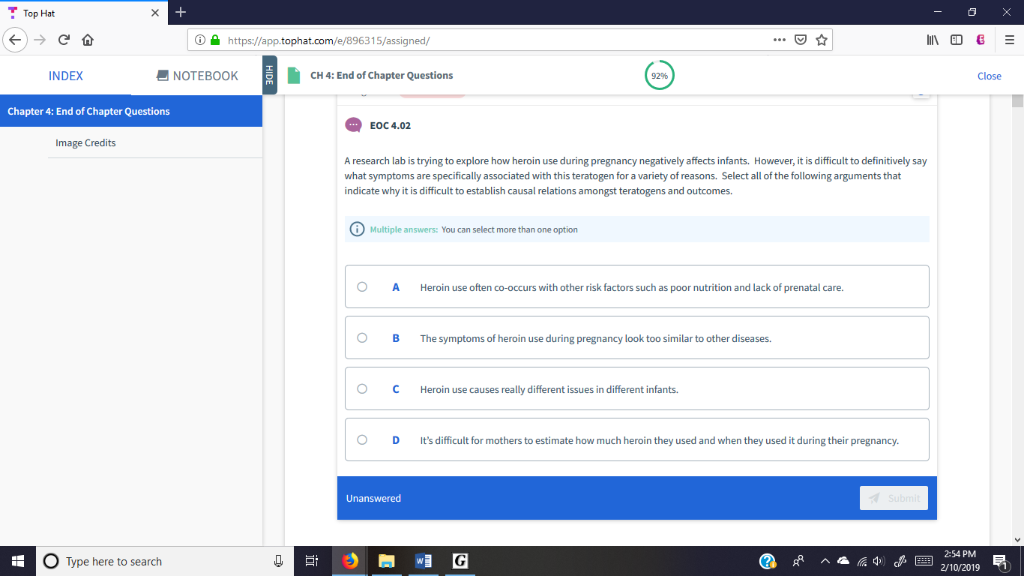Click the scrollbar down arrow
The height and width of the screenshot is (576, 1024).
(x=1017, y=540)
